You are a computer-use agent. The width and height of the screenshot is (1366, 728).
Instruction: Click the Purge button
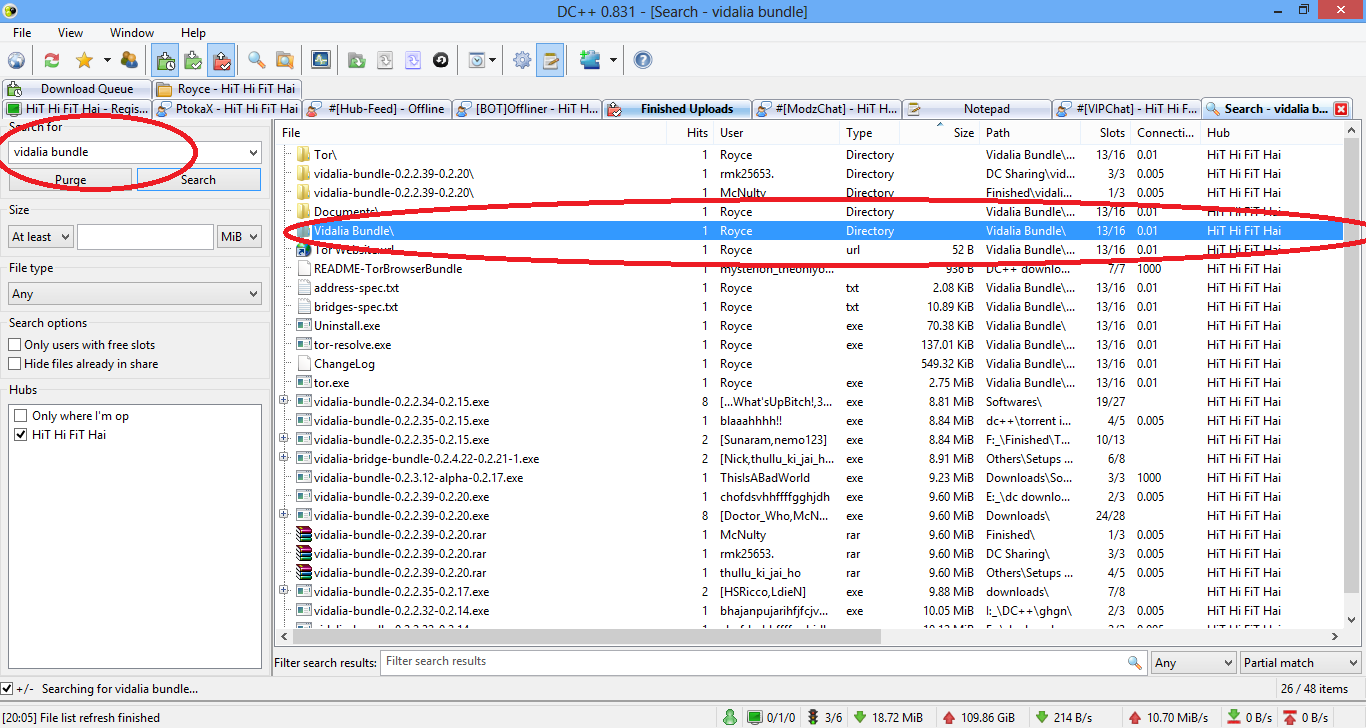coord(70,180)
